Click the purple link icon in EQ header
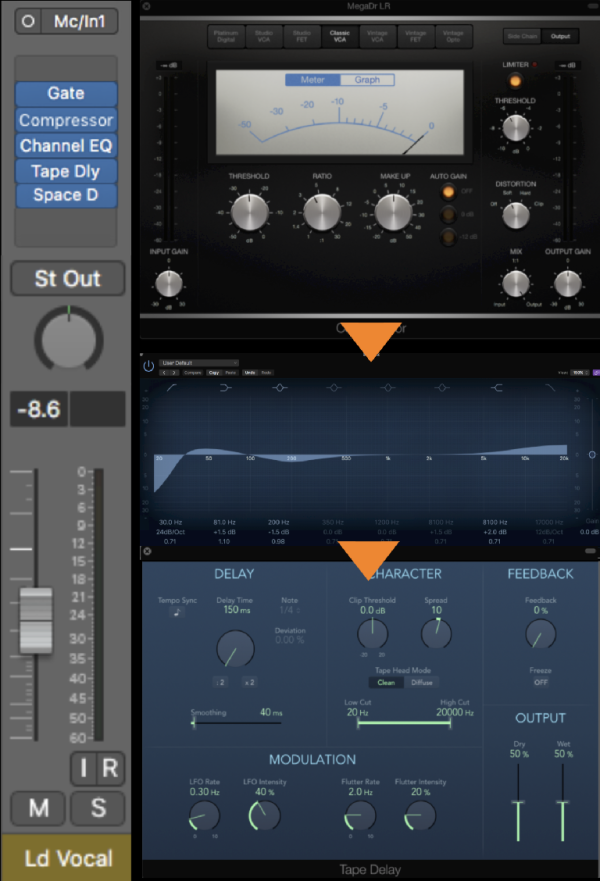600x881 pixels. (x=596, y=373)
